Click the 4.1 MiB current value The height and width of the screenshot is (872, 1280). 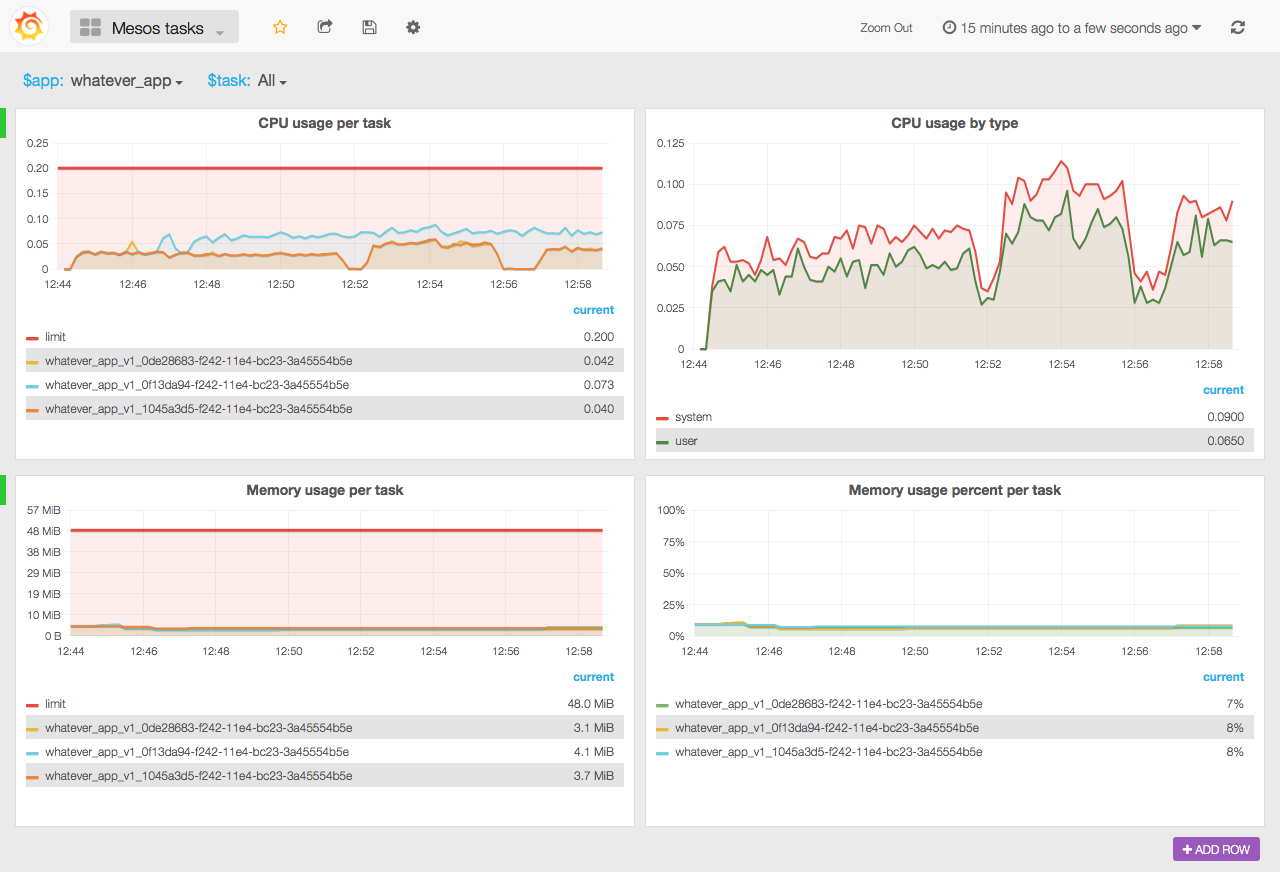coord(594,752)
